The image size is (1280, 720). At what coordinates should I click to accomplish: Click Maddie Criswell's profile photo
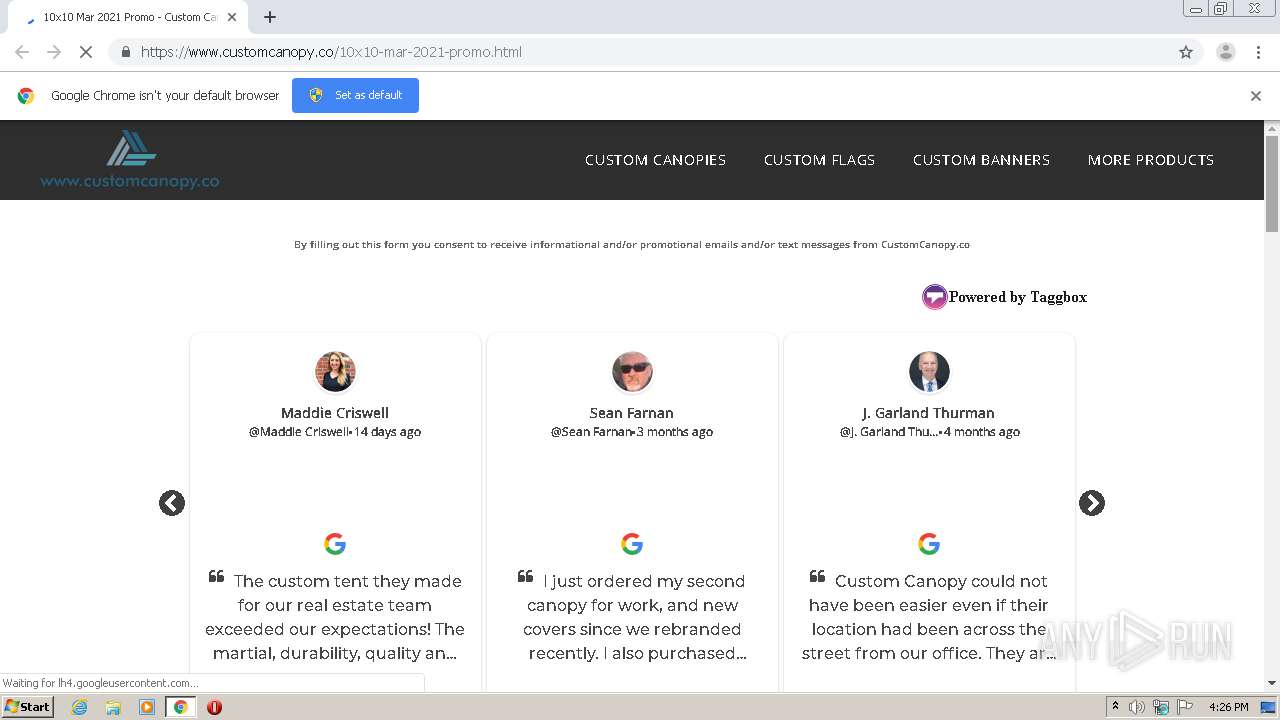click(x=335, y=372)
